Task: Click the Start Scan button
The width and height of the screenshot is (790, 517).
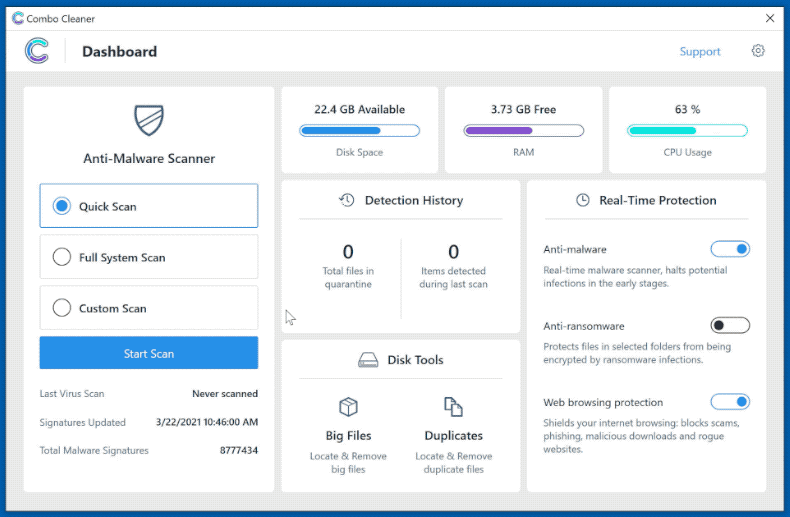Action: (149, 353)
